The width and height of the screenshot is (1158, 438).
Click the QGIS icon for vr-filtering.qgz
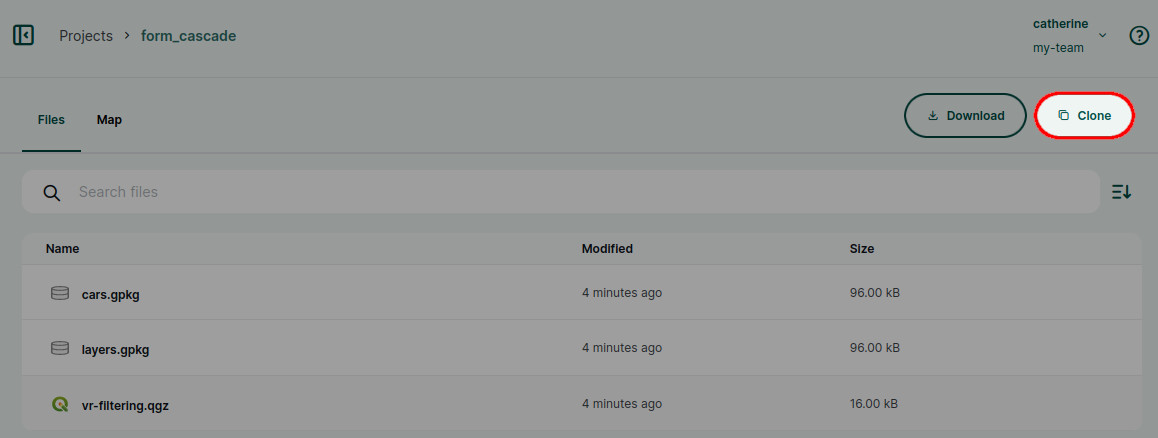click(60, 404)
